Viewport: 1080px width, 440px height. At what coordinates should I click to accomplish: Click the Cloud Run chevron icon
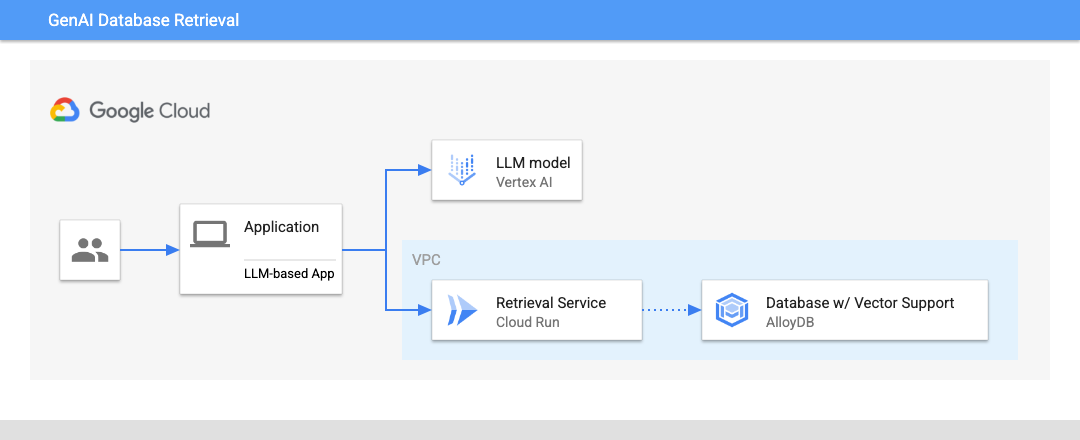(462, 311)
